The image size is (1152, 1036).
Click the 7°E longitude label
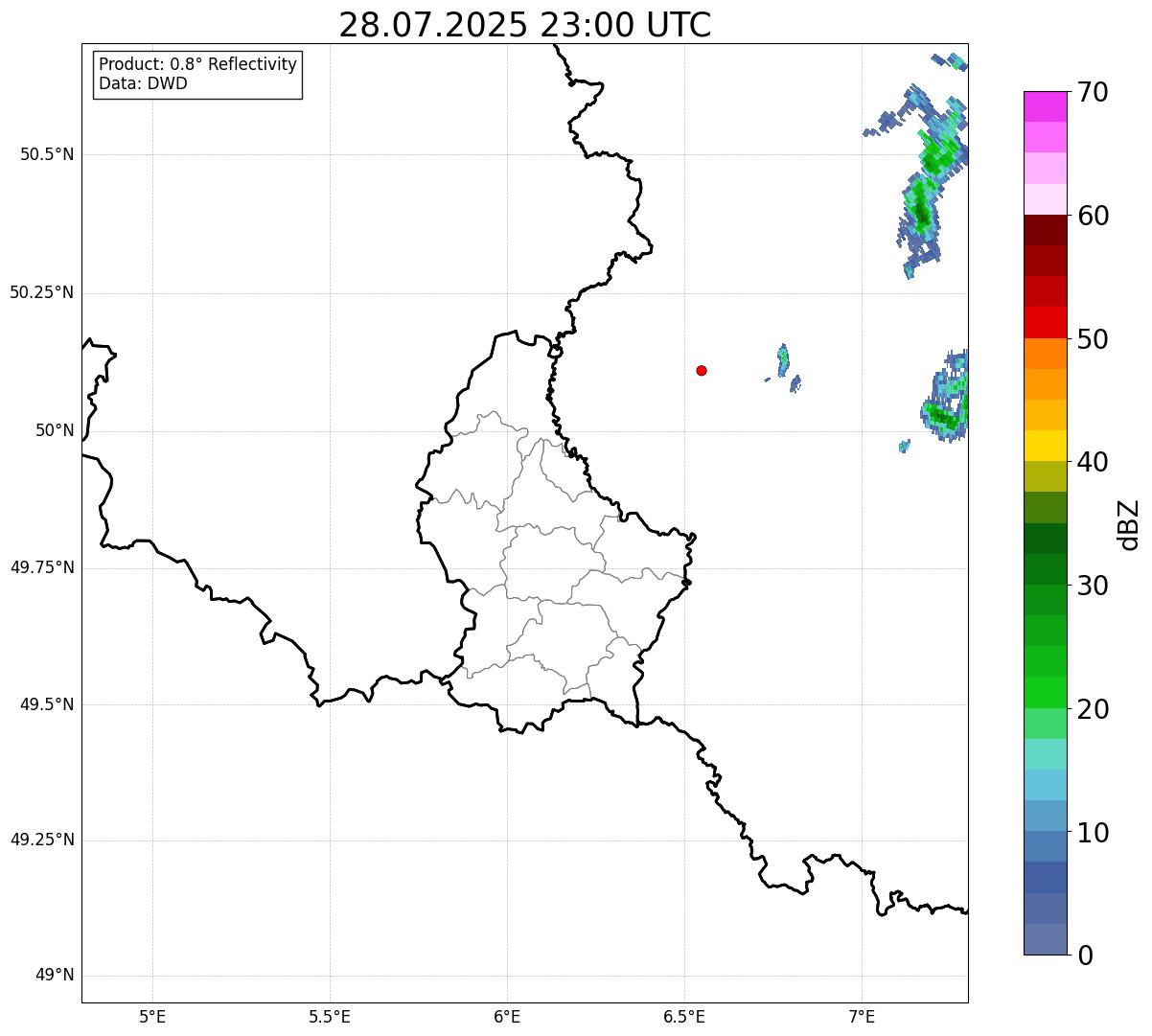coord(862,1016)
